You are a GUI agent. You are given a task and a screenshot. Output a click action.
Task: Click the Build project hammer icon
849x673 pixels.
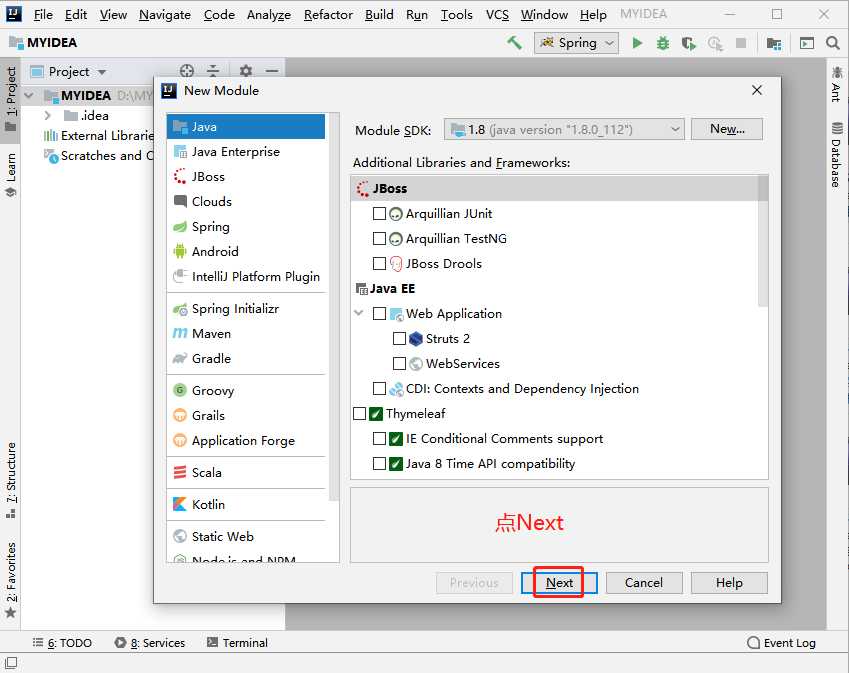click(x=514, y=43)
